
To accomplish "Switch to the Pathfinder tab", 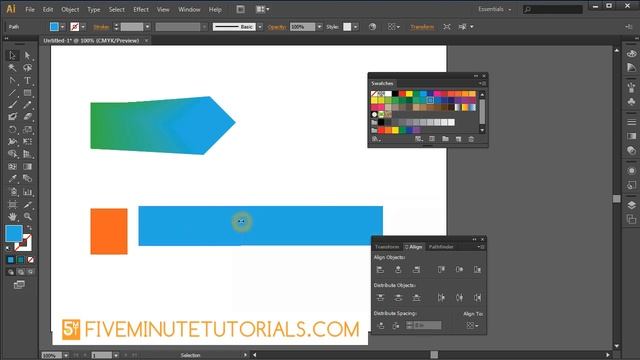I will tap(441, 247).
